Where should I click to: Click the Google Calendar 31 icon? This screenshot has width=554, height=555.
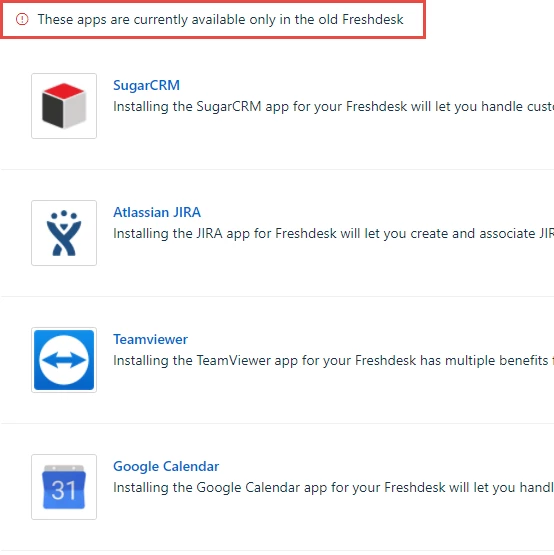pyautogui.click(x=64, y=487)
